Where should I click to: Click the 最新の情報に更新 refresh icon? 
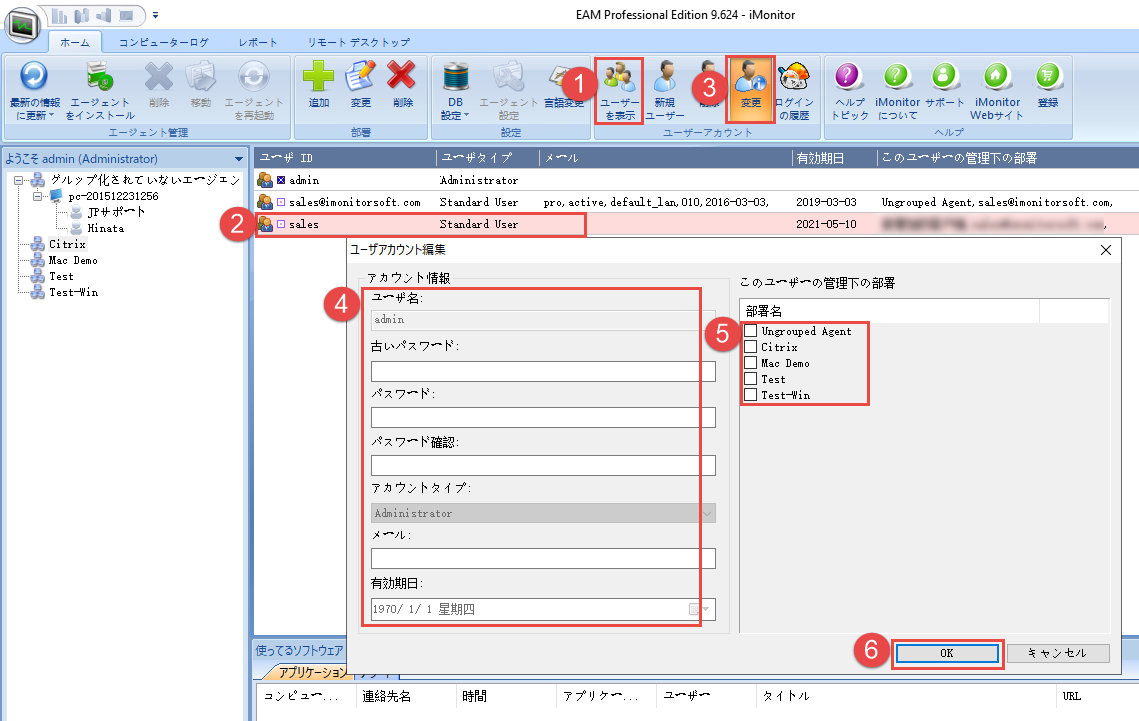pos(33,77)
